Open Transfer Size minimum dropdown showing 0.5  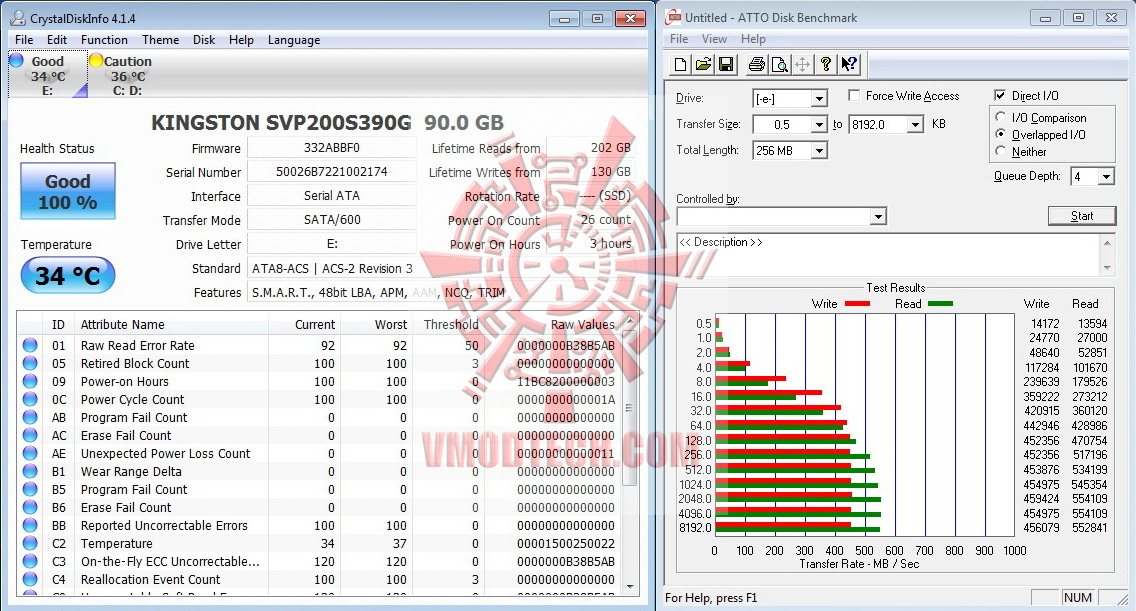click(x=819, y=125)
